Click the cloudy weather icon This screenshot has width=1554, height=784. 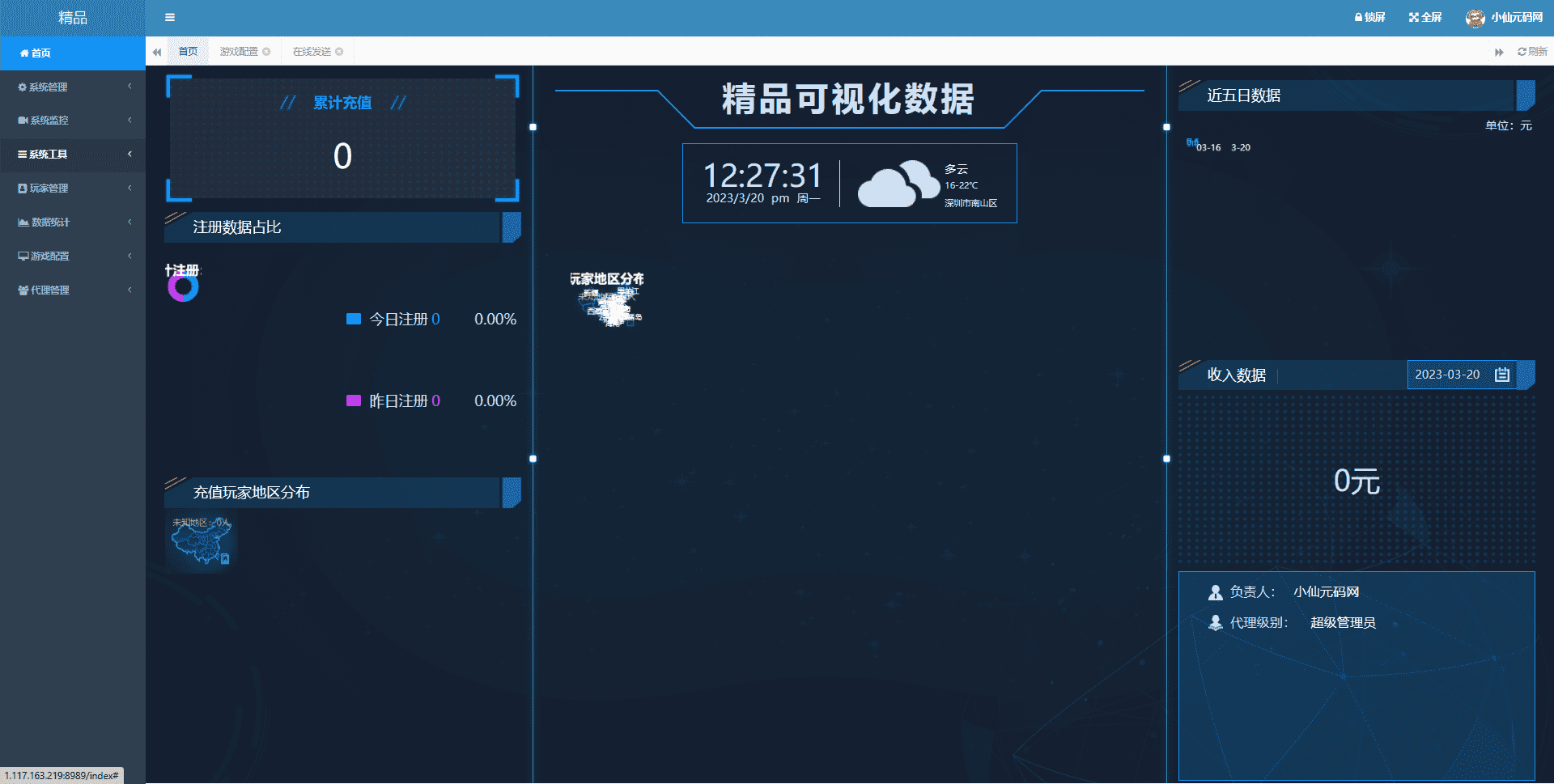pyautogui.click(x=898, y=184)
